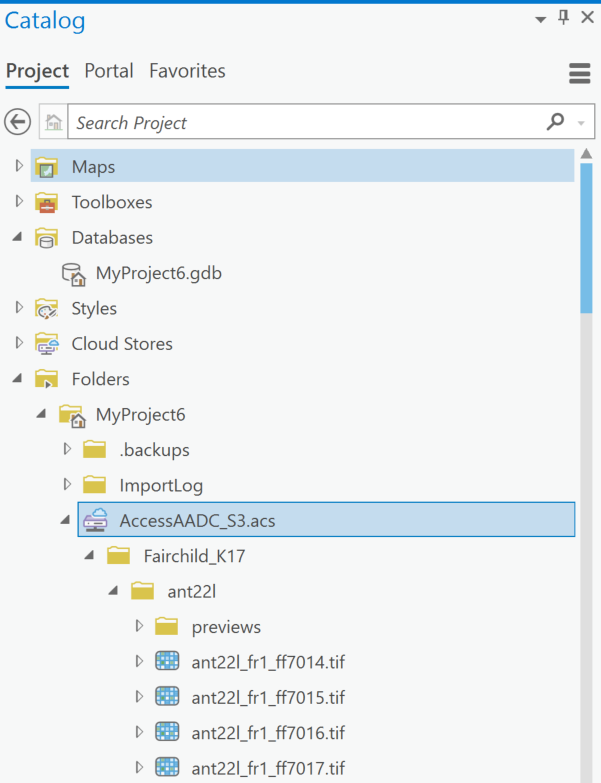Image resolution: width=601 pixels, height=783 pixels.
Task: Click the Maps folder icon
Action: (x=46, y=167)
